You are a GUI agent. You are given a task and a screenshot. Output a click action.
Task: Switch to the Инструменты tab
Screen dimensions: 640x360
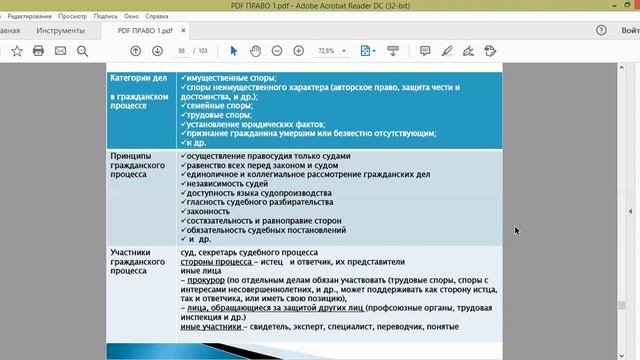pyautogui.click(x=60, y=31)
